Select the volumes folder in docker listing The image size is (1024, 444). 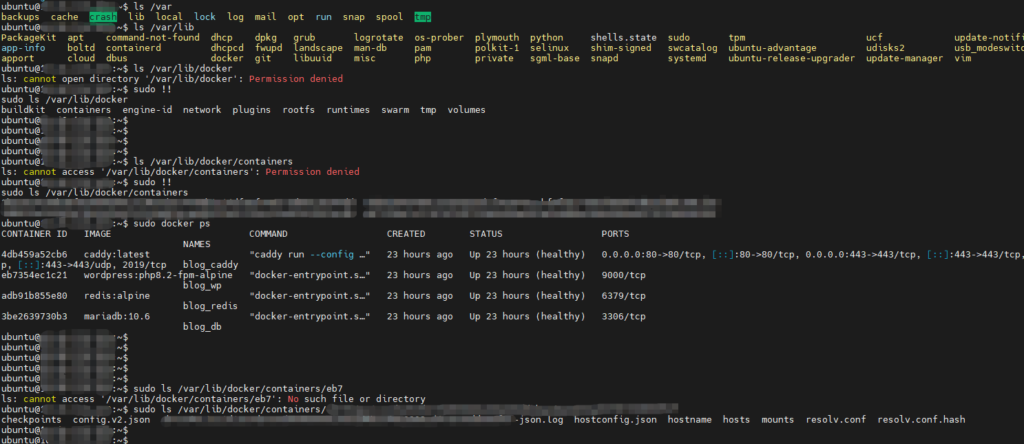click(x=470, y=109)
